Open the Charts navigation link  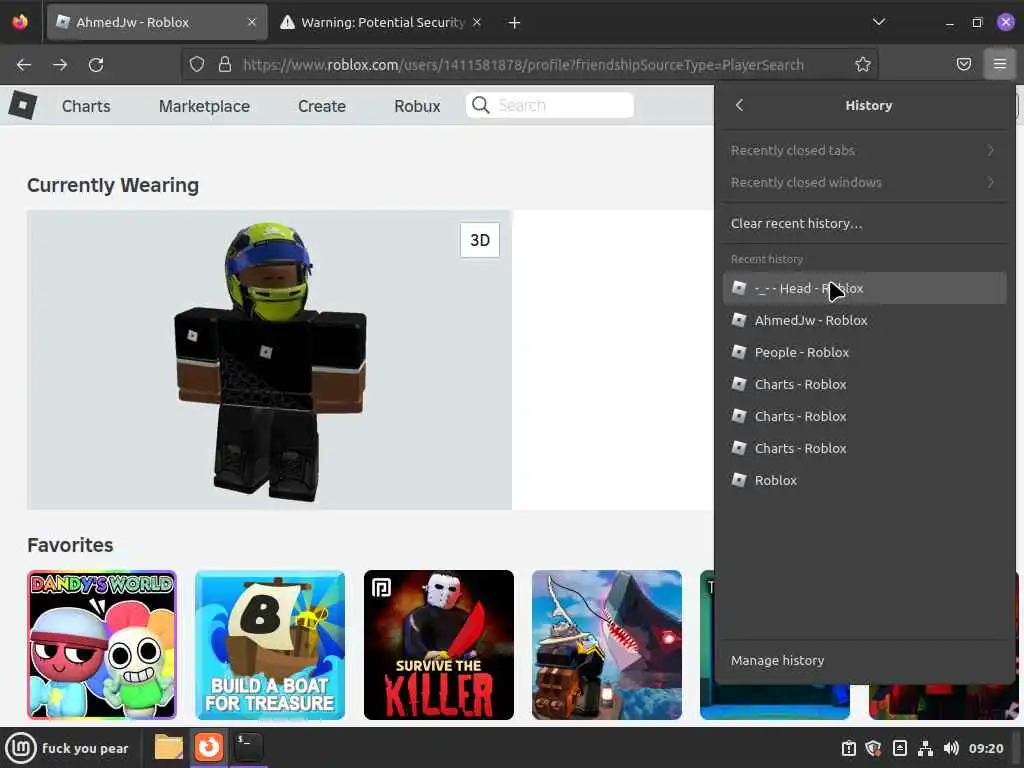(86, 106)
